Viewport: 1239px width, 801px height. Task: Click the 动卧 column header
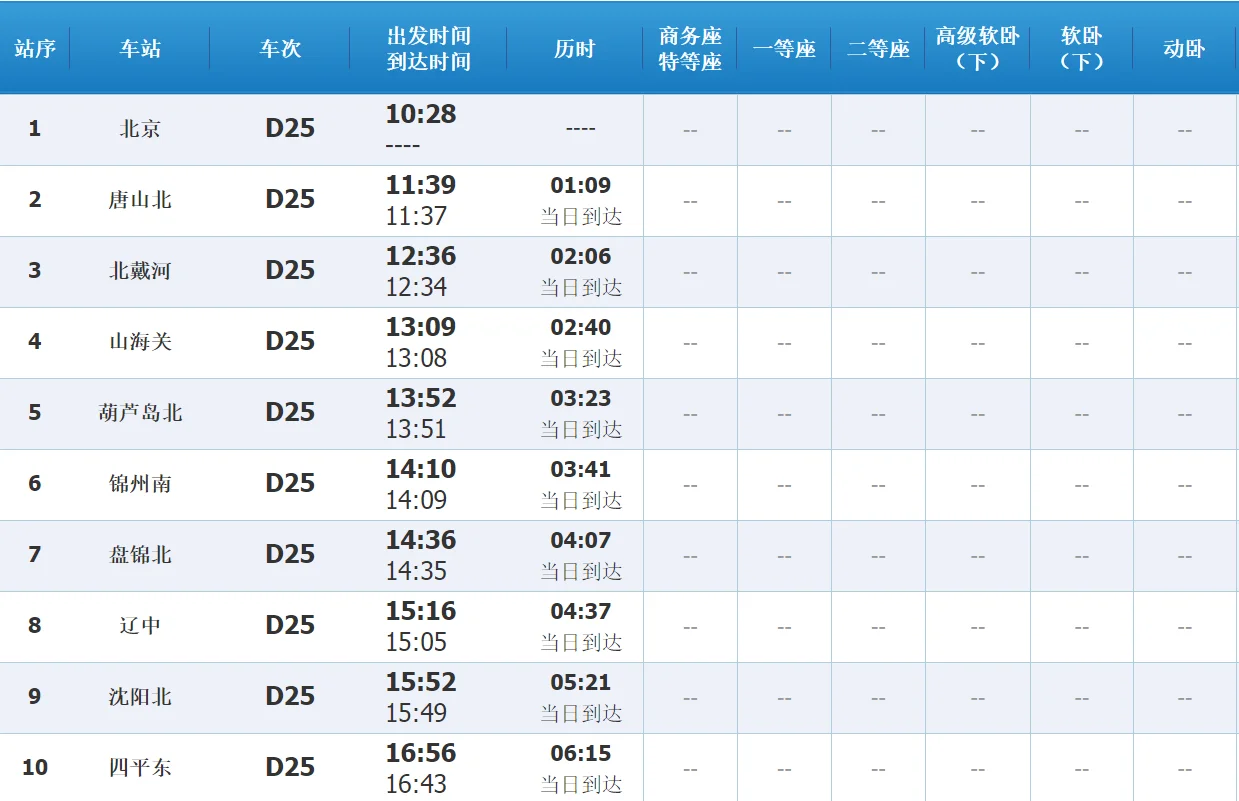coord(1183,47)
